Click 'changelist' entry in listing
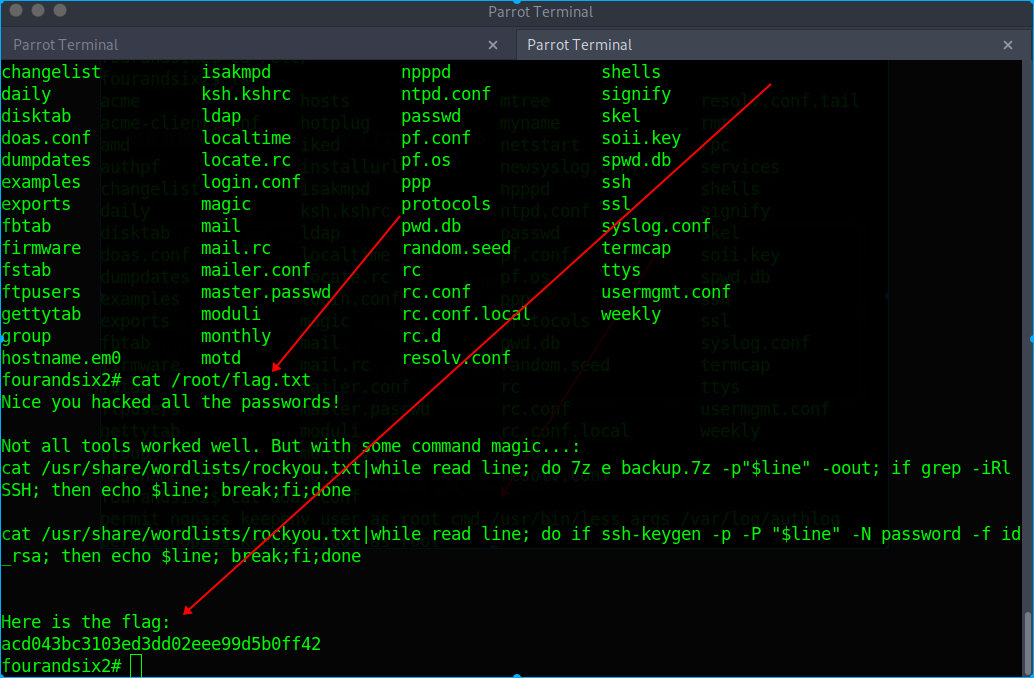The image size is (1034, 678). tap(51, 72)
